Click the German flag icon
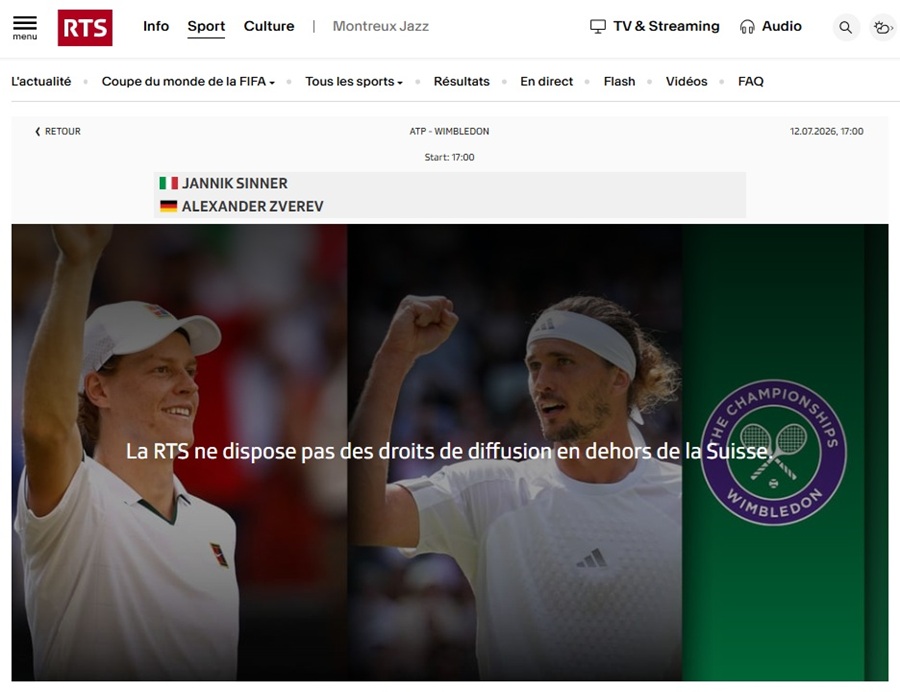Screen dimensions: 900x692 point(169,206)
